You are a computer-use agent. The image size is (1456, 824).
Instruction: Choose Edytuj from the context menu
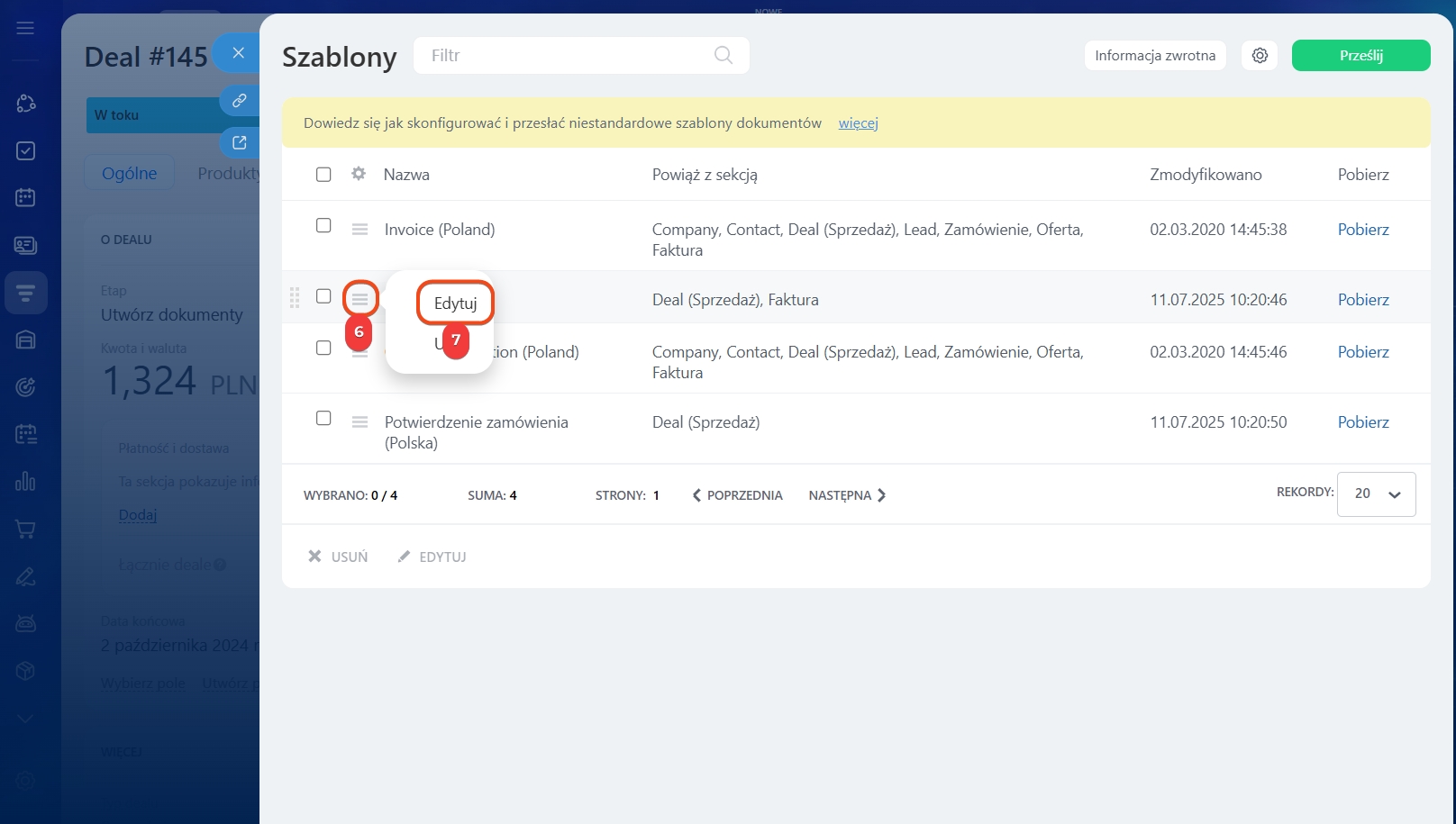(x=455, y=303)
